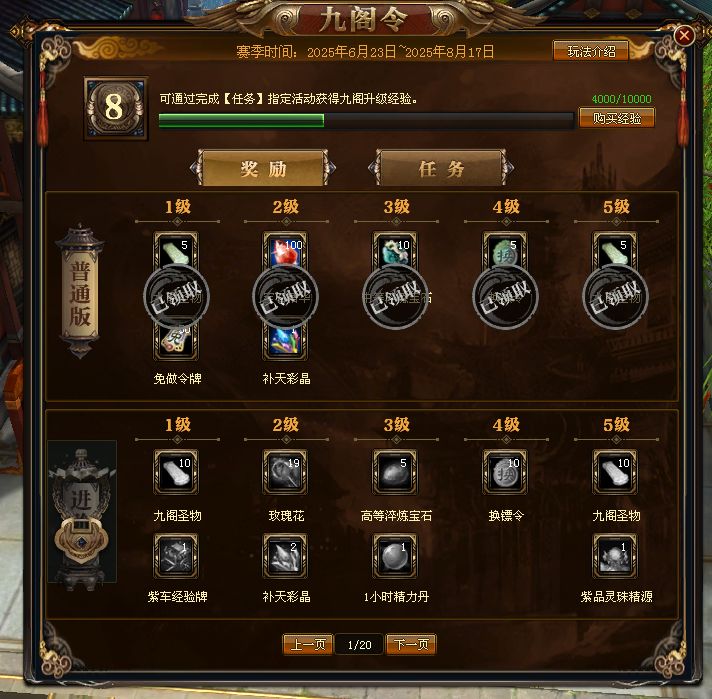Click the level 5 advanced 九阁圣物 icon
The width and height of the screenshot is (712, 699).
point(615,472)
